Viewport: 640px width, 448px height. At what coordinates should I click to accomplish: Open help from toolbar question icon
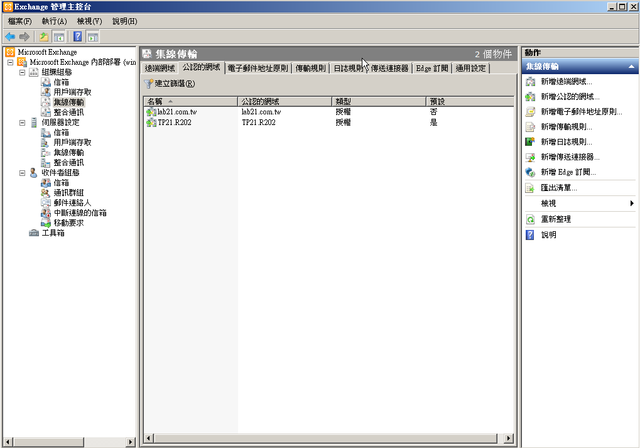(x=78, y=37)
